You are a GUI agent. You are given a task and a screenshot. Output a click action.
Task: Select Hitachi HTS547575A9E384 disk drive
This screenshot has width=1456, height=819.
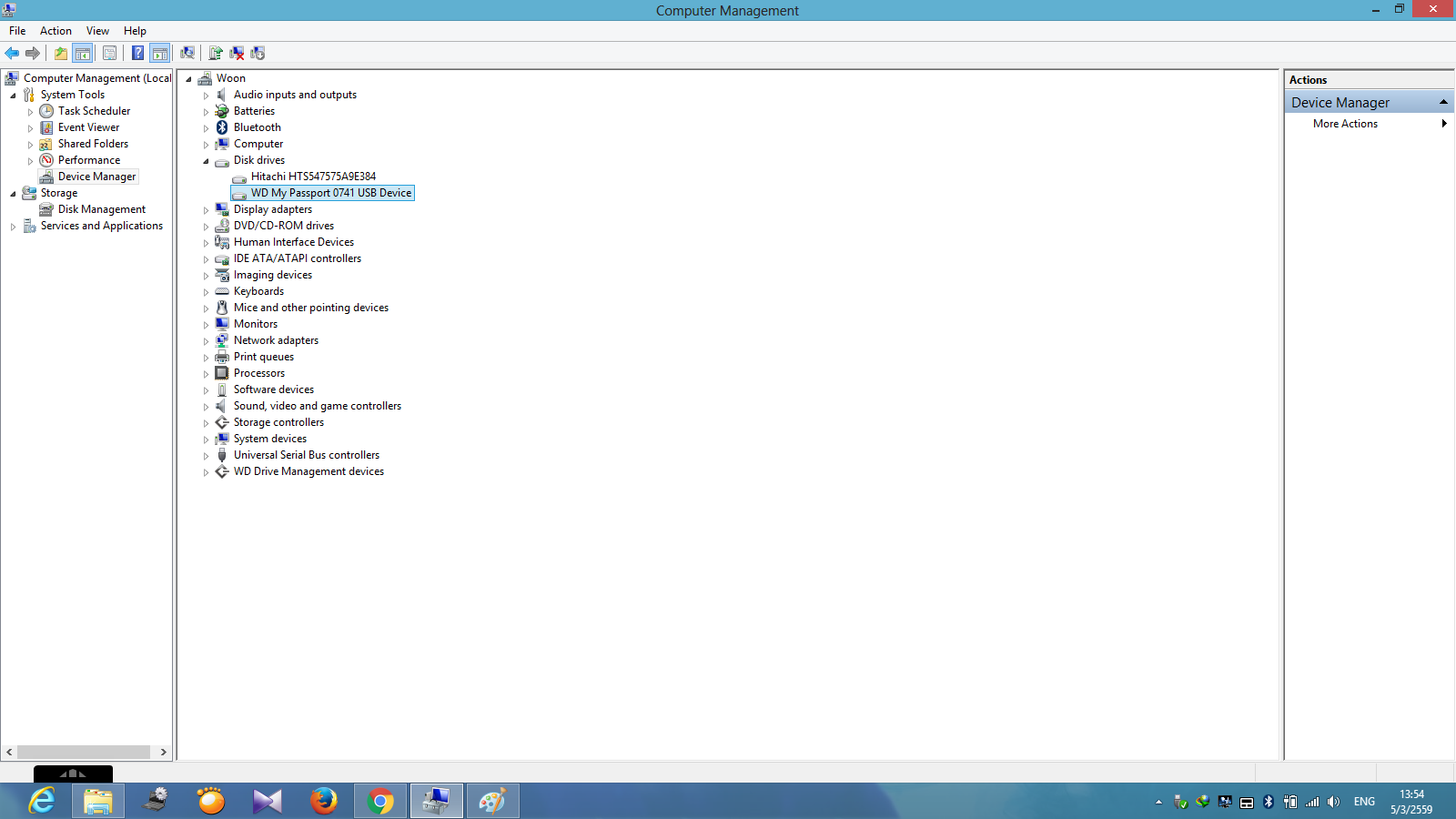tap(313, 177)
